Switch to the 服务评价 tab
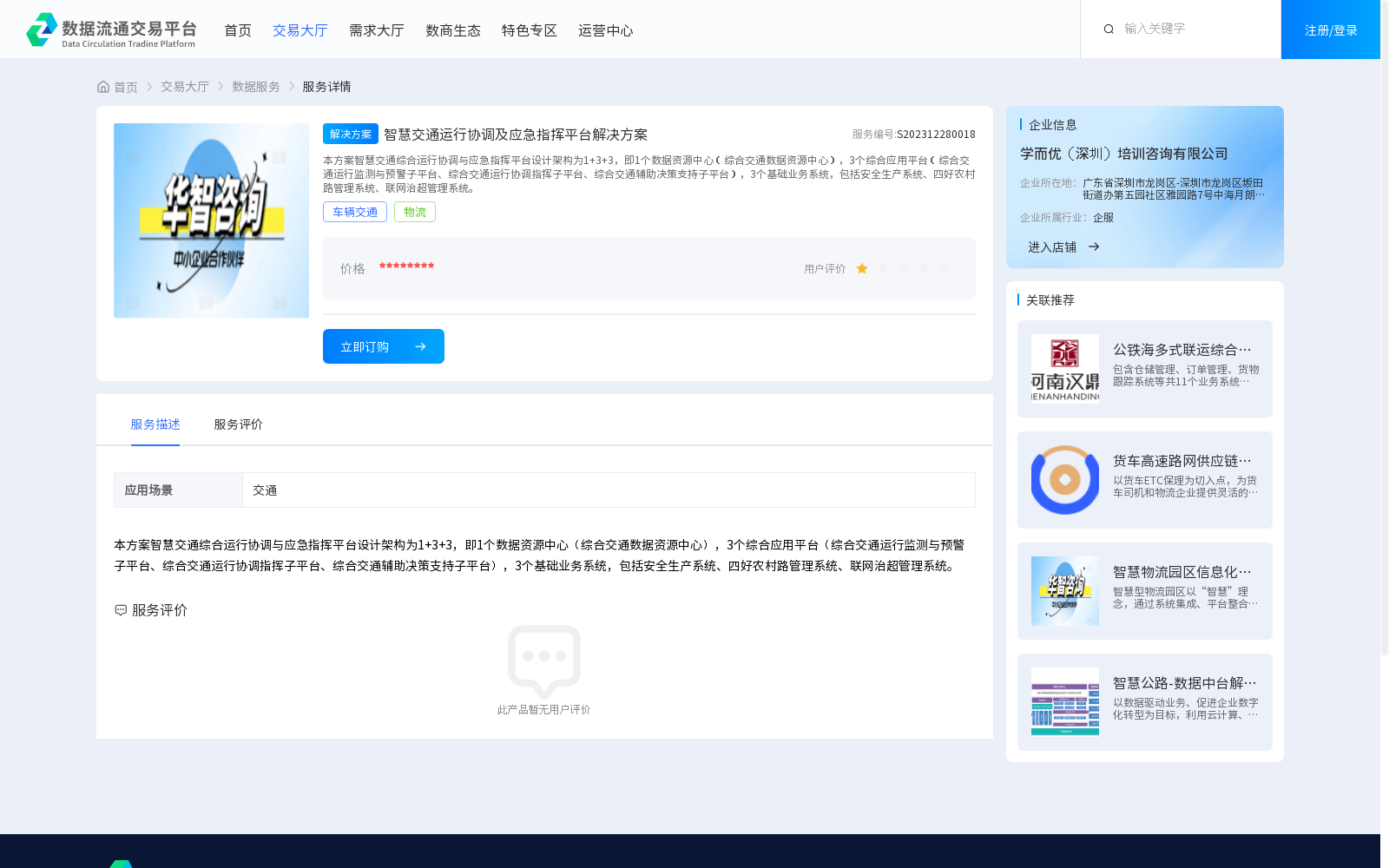Image resolution: width=1389 pixels, height=868 pixels. (x=239, y=424)
